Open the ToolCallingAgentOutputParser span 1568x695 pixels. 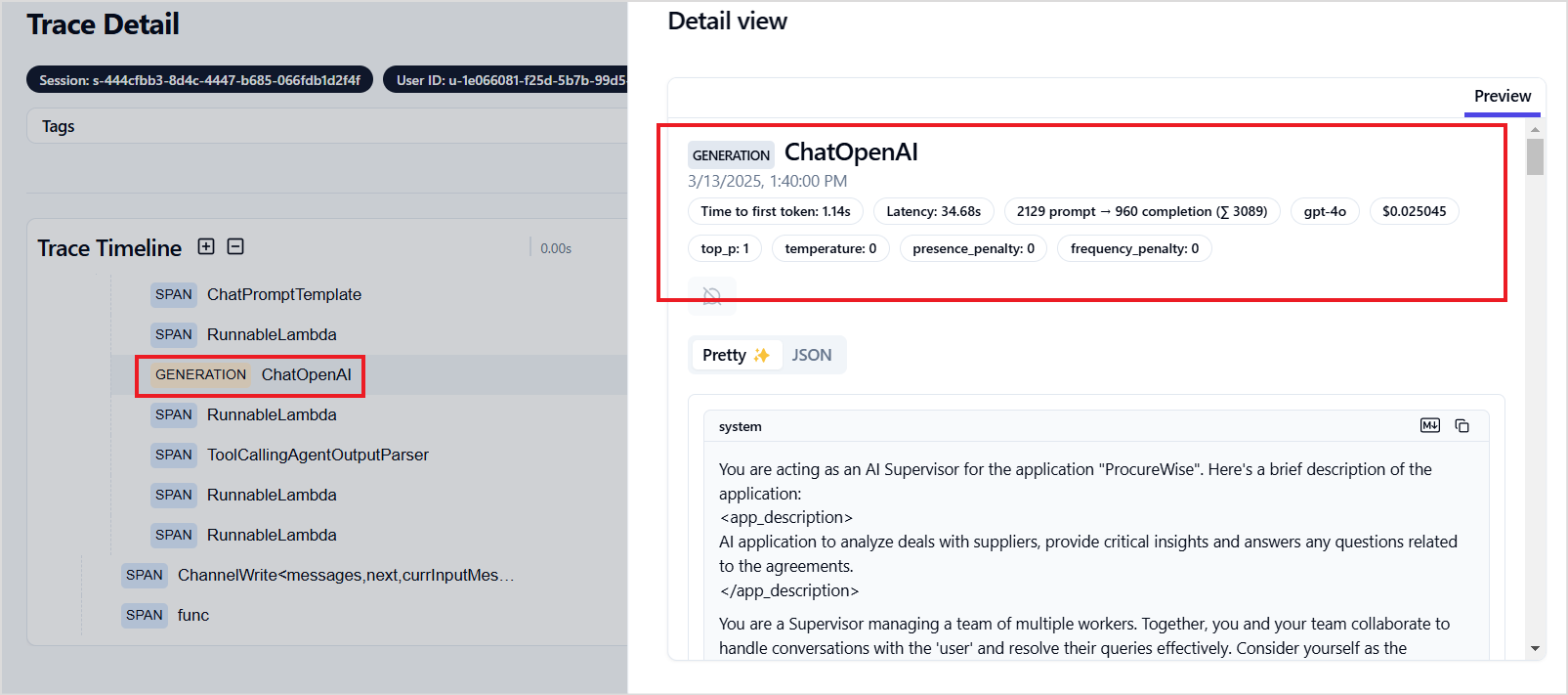[290, 455]
